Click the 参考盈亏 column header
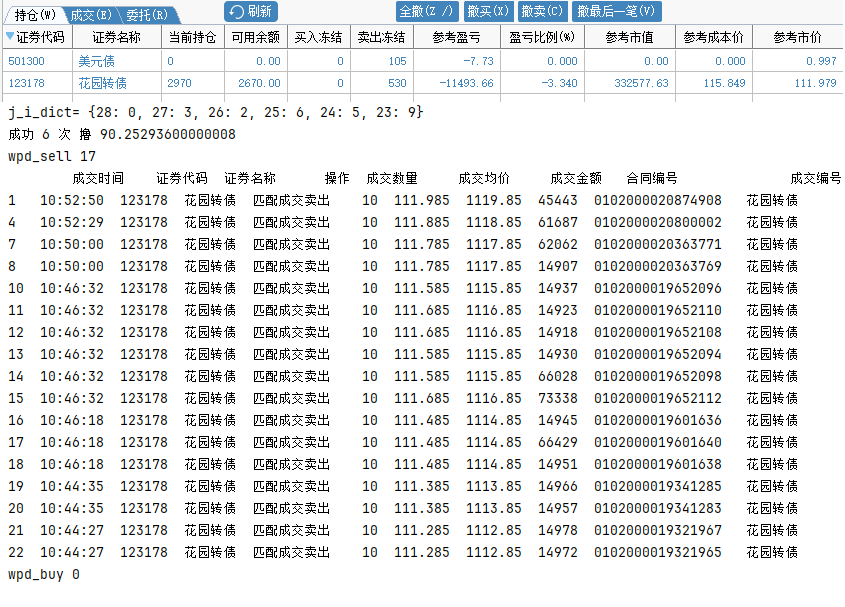845x607 pixels. pyautogui.click(x=456, y=37)
